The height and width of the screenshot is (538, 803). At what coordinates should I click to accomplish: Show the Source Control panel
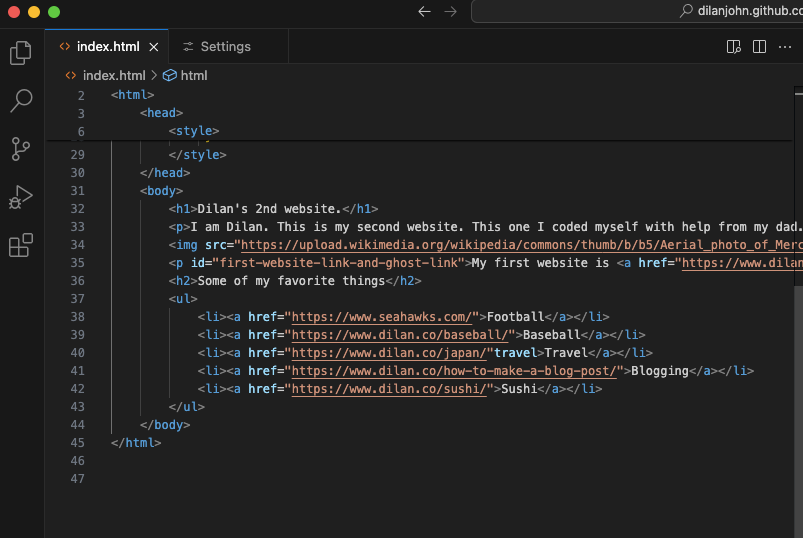(21, 149)
